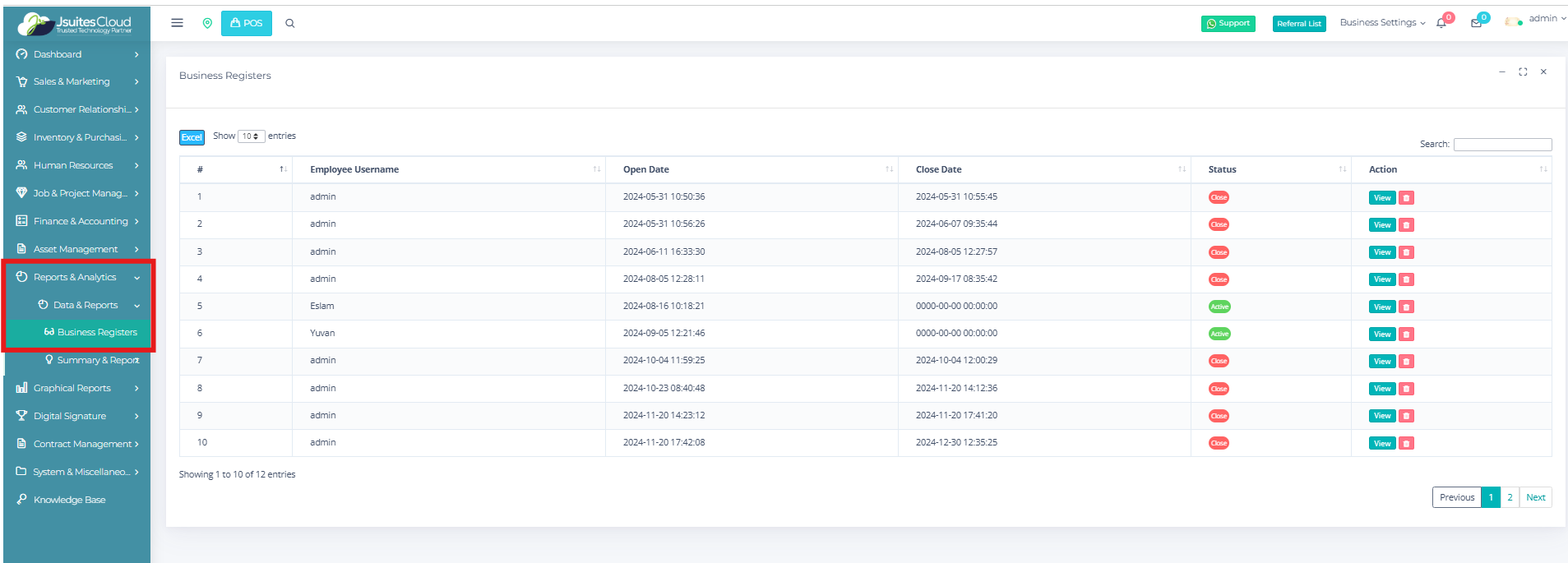View register entry for Eslam
Image resolution: width=1568 pixels, height=563 pixels.
(1382, 307)
